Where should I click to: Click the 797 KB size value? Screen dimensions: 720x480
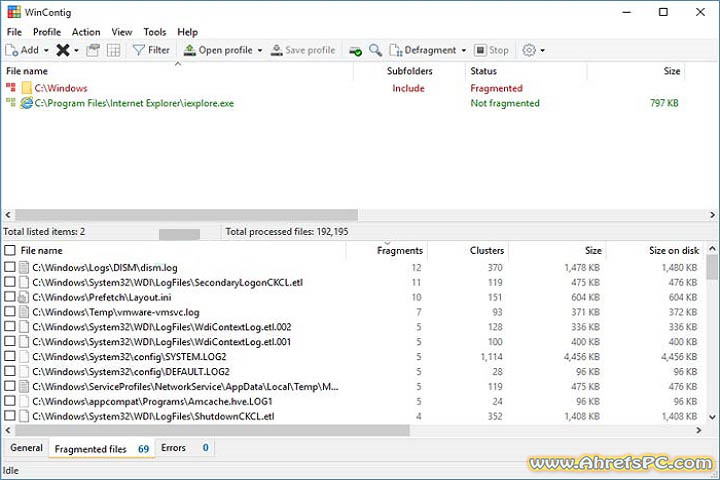coord(664,103)
